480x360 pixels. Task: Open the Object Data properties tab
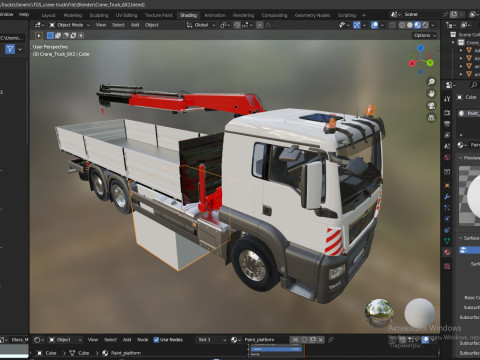click(447, 241)
